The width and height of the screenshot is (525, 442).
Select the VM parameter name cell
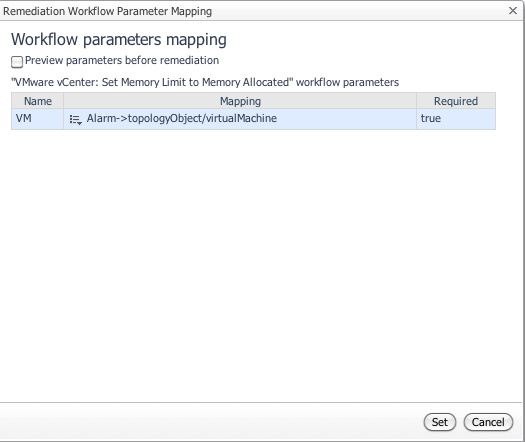pos(38,119)
